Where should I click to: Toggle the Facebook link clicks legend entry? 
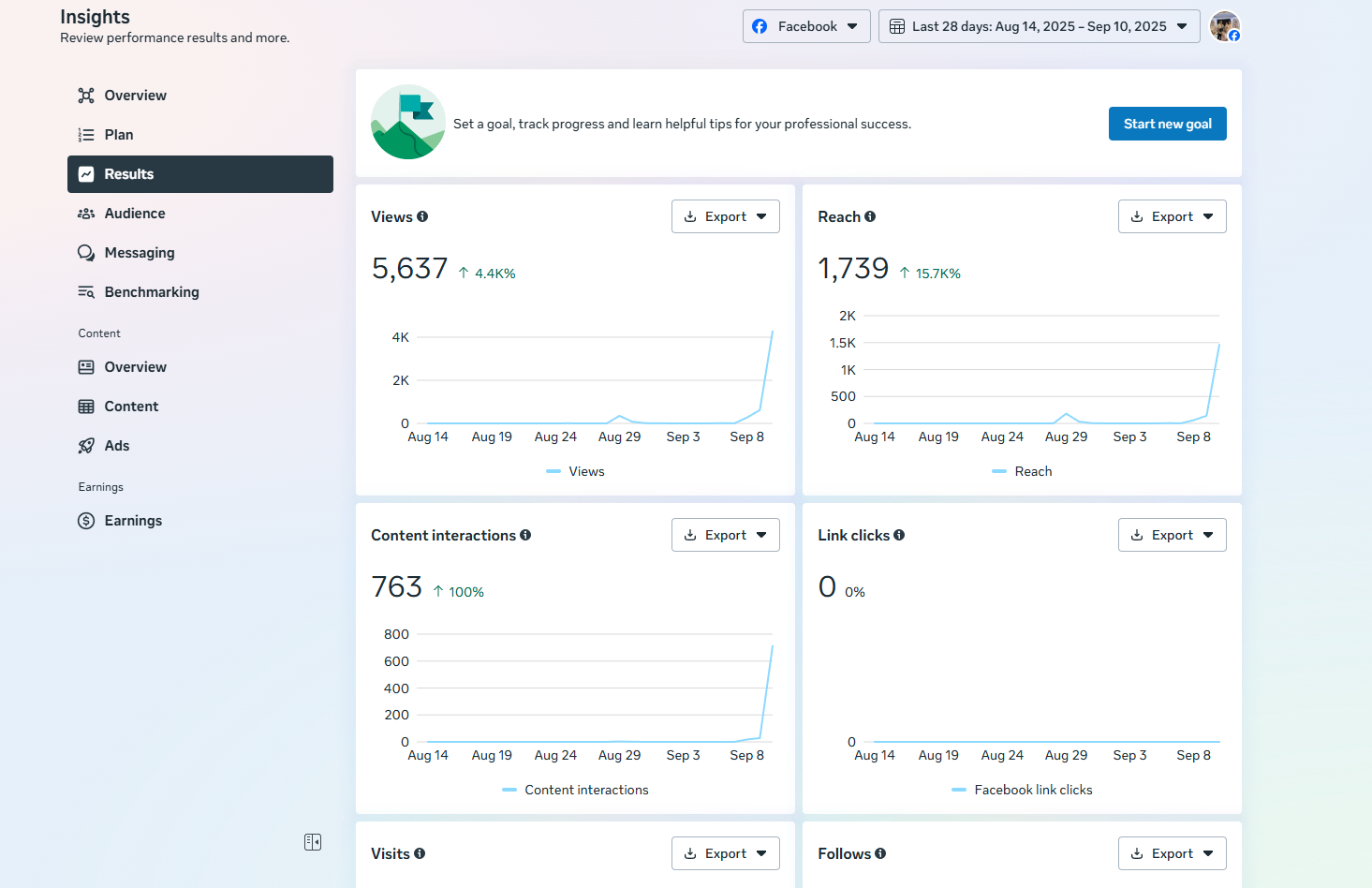pyautogui.click(x=1022, y=790)
